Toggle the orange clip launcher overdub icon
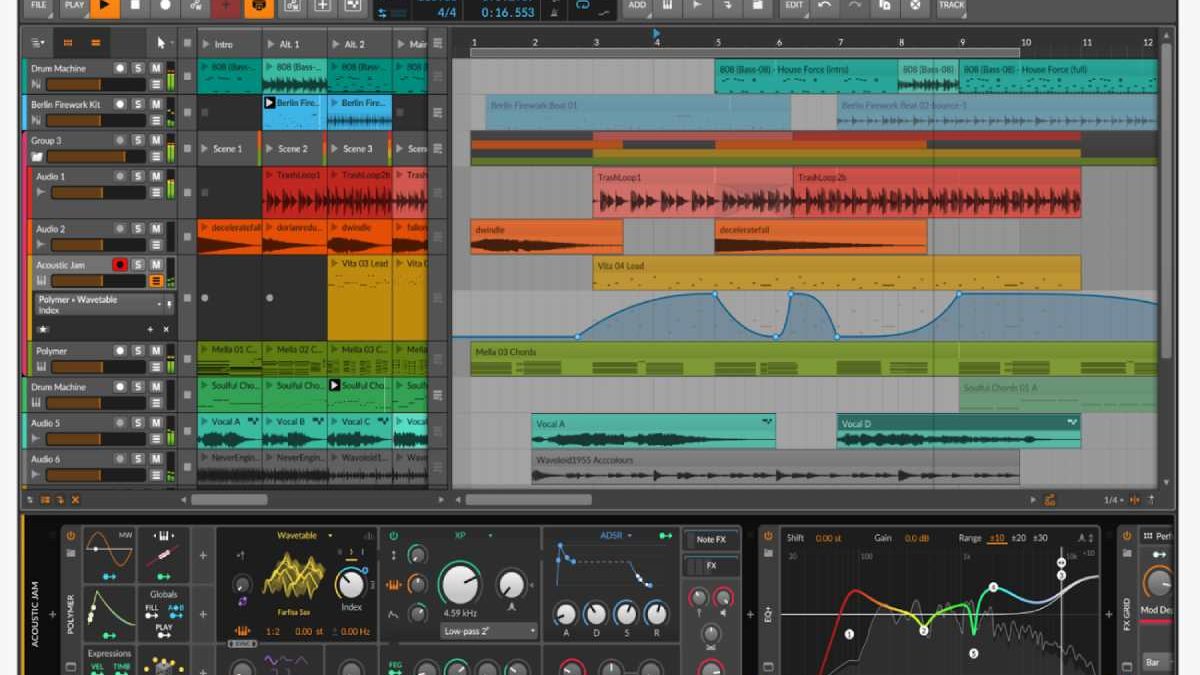 point(259,6)
